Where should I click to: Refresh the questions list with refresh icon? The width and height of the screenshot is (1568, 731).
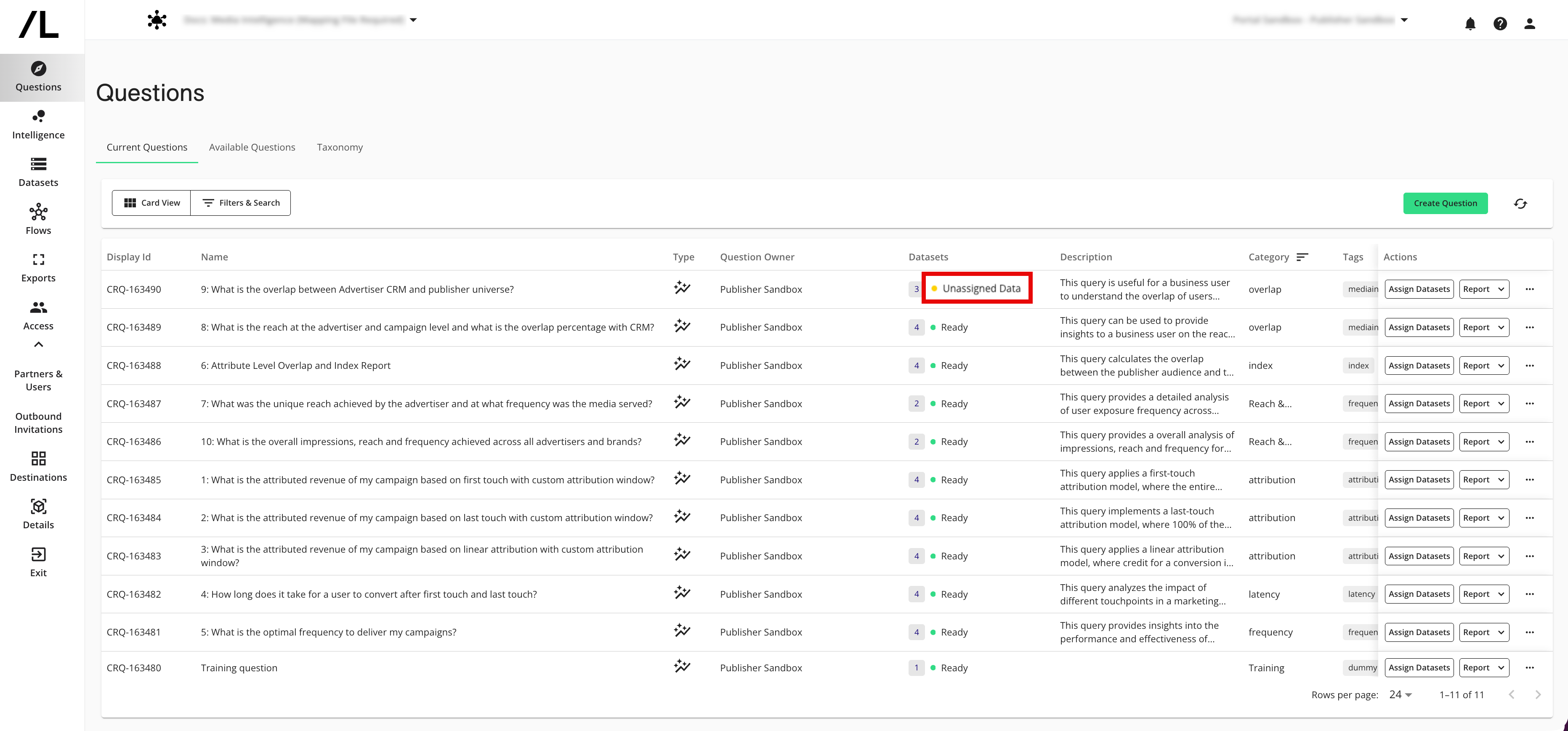click(1520, 203)
